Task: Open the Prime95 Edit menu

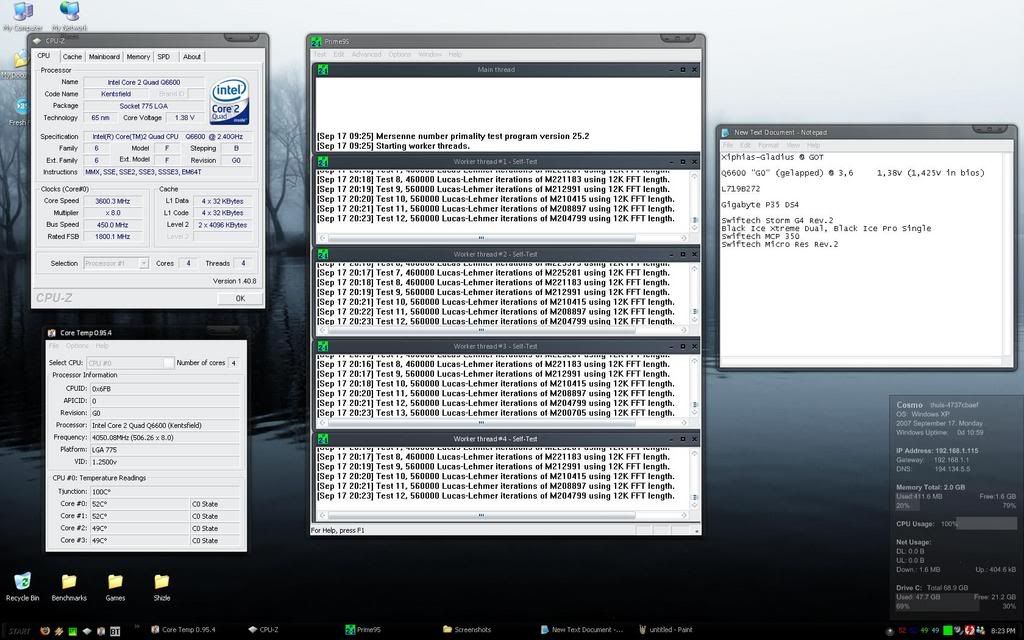Action: coord(339,54)
